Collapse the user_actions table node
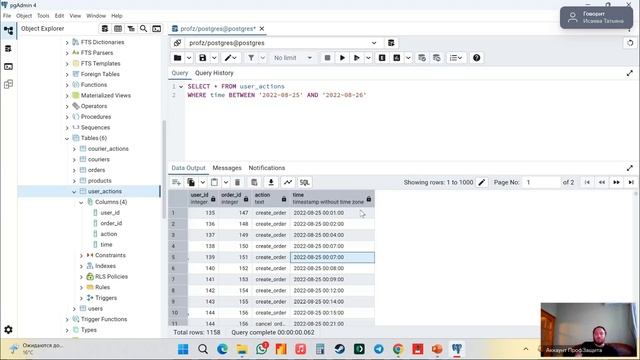640x360 pixels. click(74, 191)
